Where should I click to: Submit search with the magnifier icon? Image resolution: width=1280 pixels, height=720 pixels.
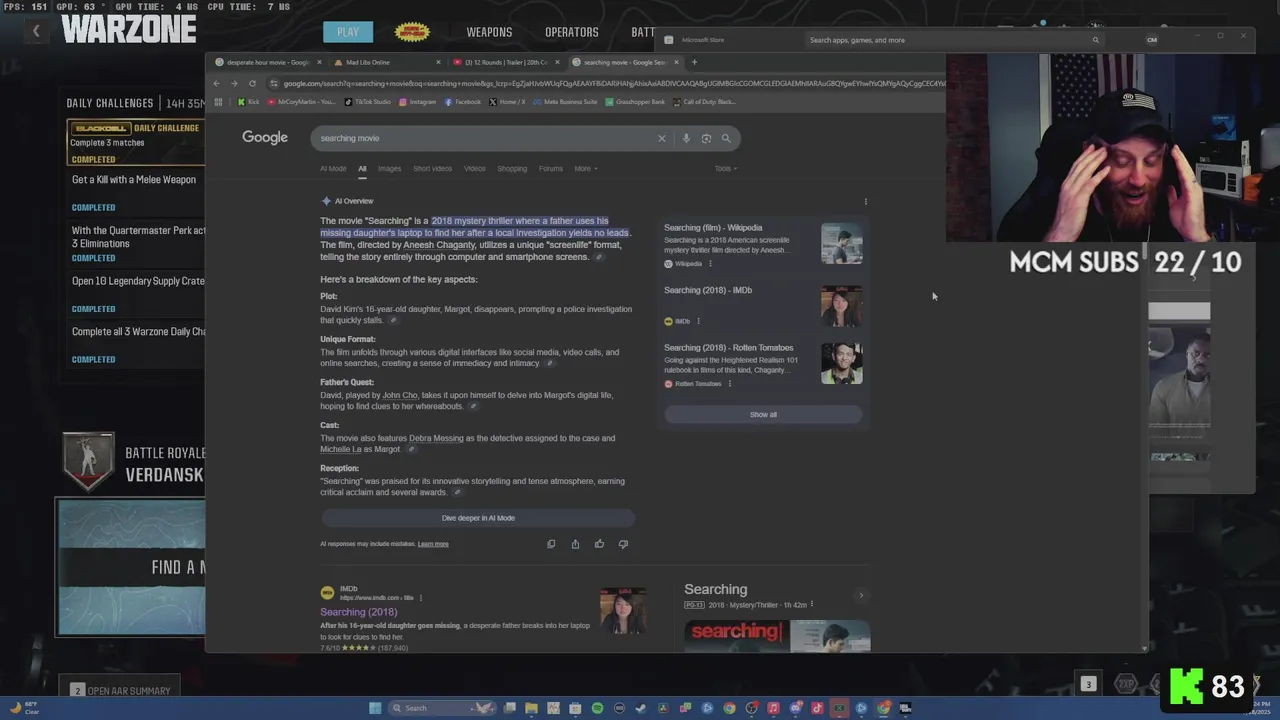coord(726,138)
